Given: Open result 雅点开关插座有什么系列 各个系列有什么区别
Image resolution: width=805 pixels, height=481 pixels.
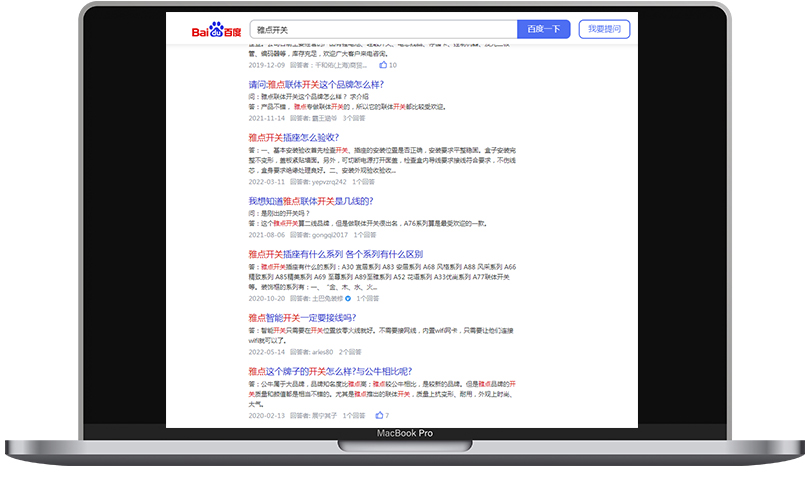Looking at the screenshot, I should (336, 254).
